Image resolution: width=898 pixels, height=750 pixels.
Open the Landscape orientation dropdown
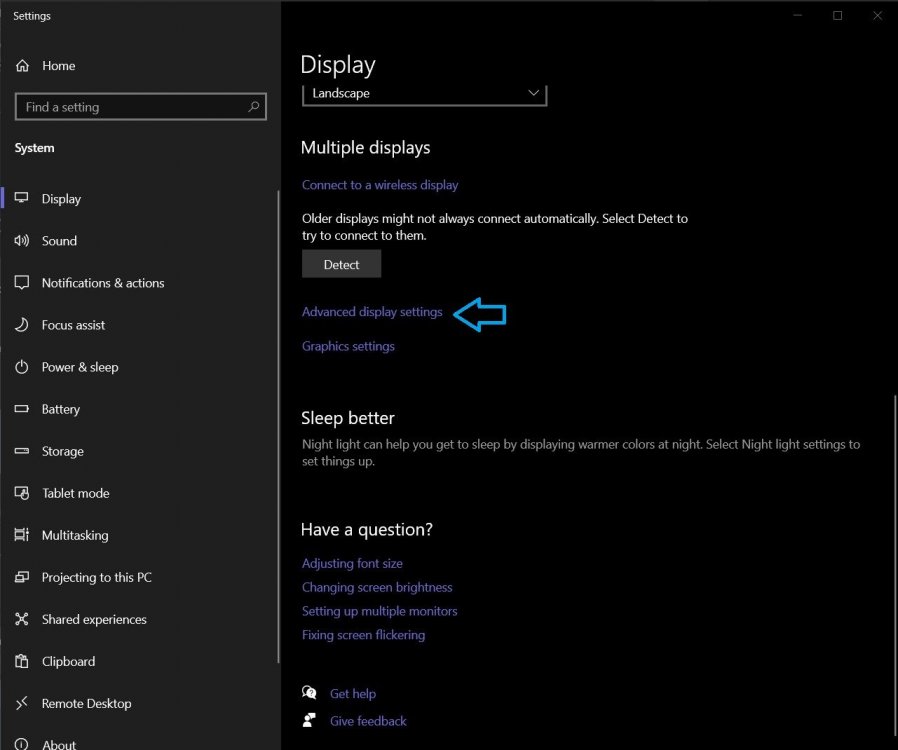424,94
